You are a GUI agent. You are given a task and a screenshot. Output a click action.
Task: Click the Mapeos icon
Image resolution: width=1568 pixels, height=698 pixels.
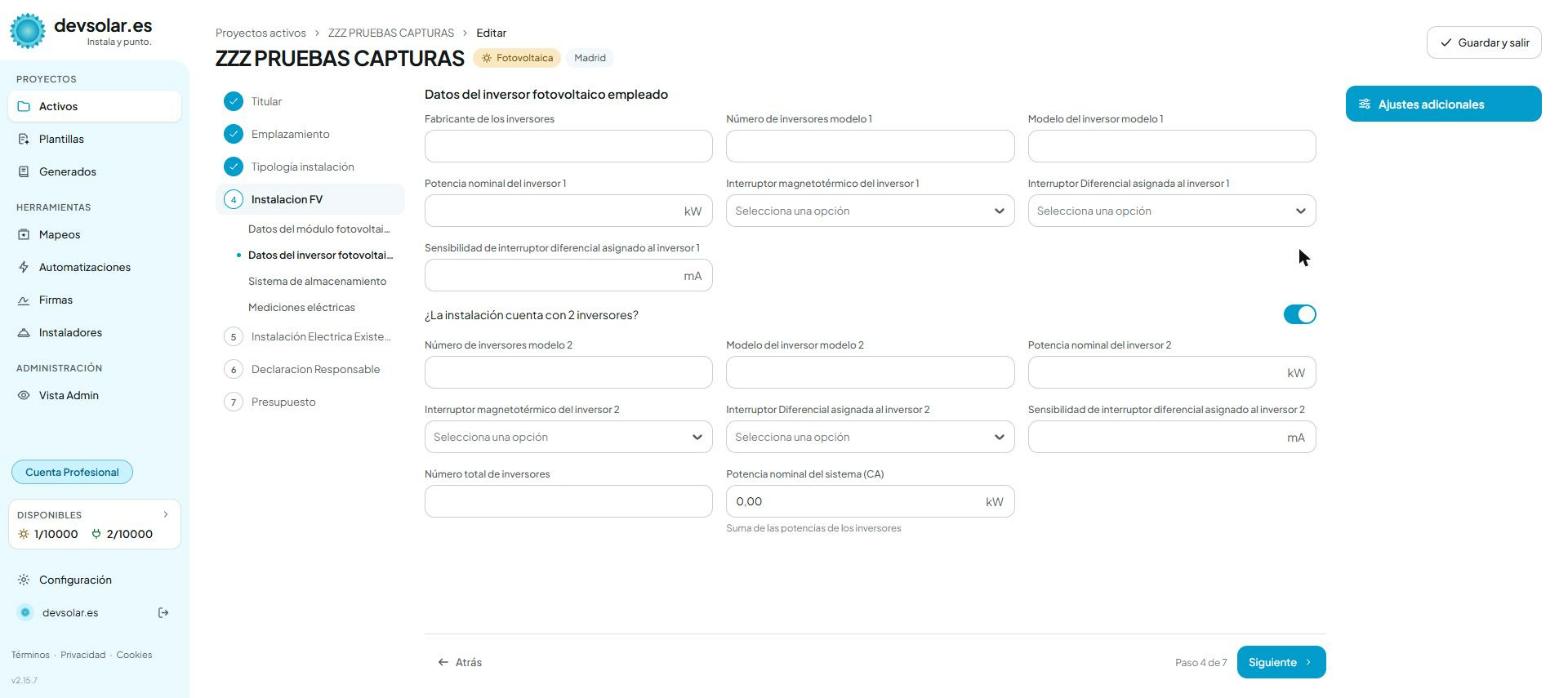[x=25, y=235]
